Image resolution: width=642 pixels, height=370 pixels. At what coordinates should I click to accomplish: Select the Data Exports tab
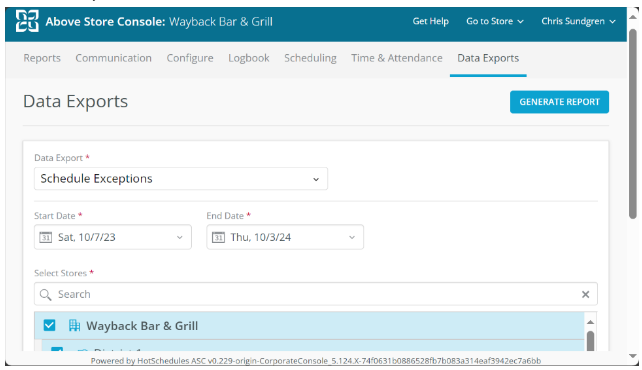(488, 58)
